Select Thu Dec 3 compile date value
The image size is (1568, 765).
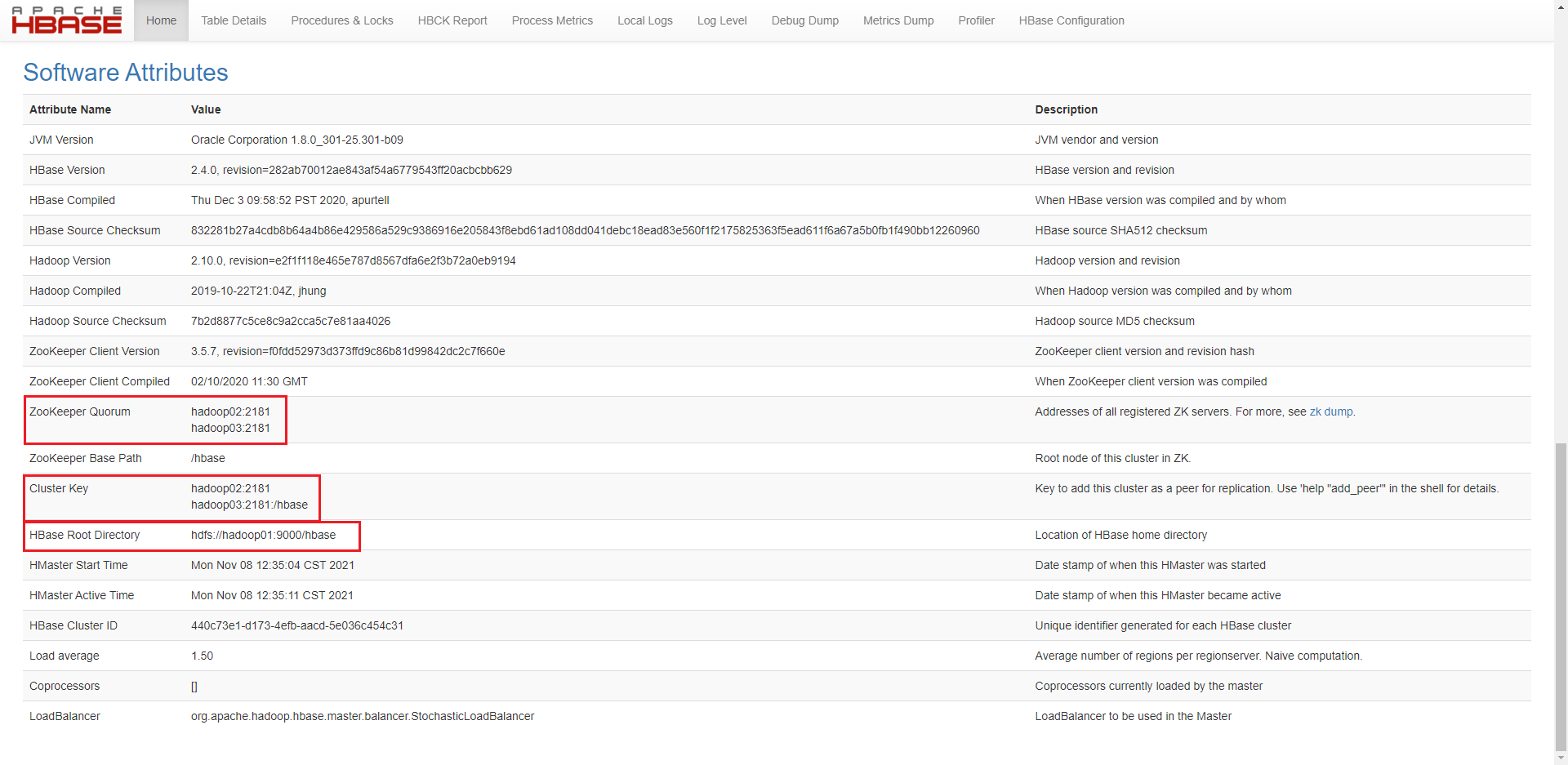coord(290,200)
